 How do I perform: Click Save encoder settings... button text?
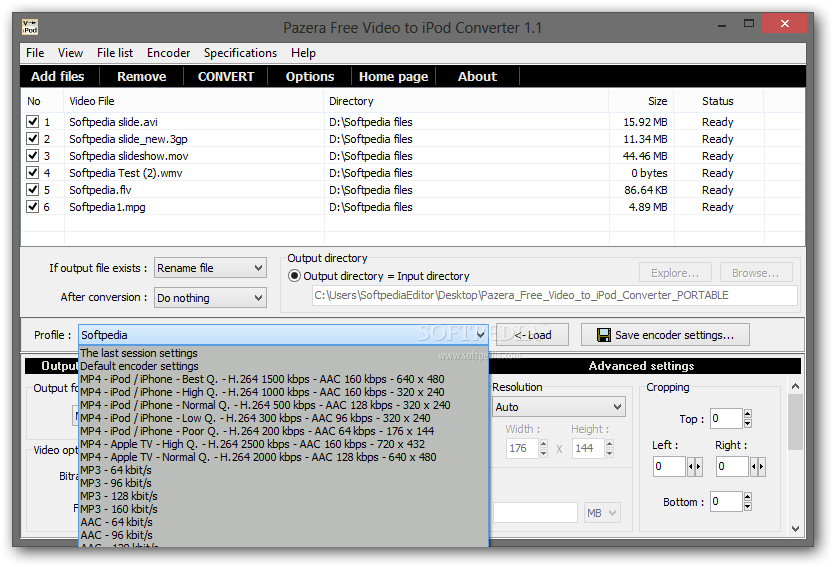coord(674,335)
